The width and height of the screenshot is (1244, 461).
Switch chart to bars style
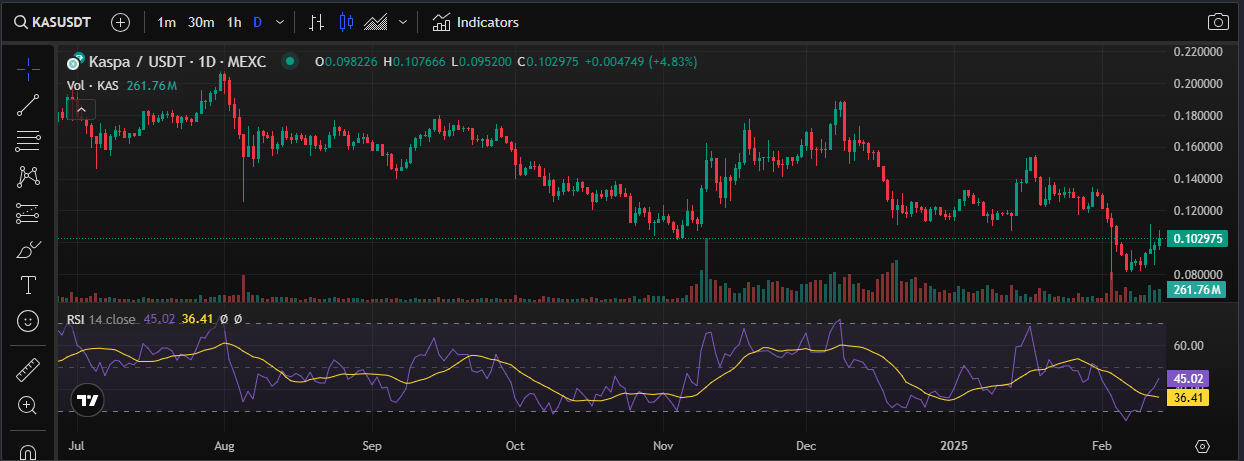click(x=316, y=22)
